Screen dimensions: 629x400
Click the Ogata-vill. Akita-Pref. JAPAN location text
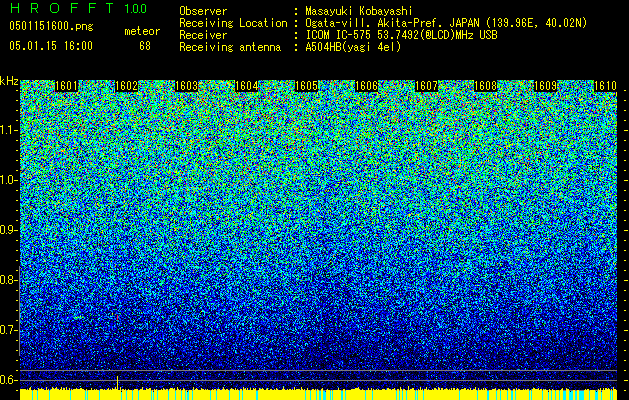click(446, 23)
